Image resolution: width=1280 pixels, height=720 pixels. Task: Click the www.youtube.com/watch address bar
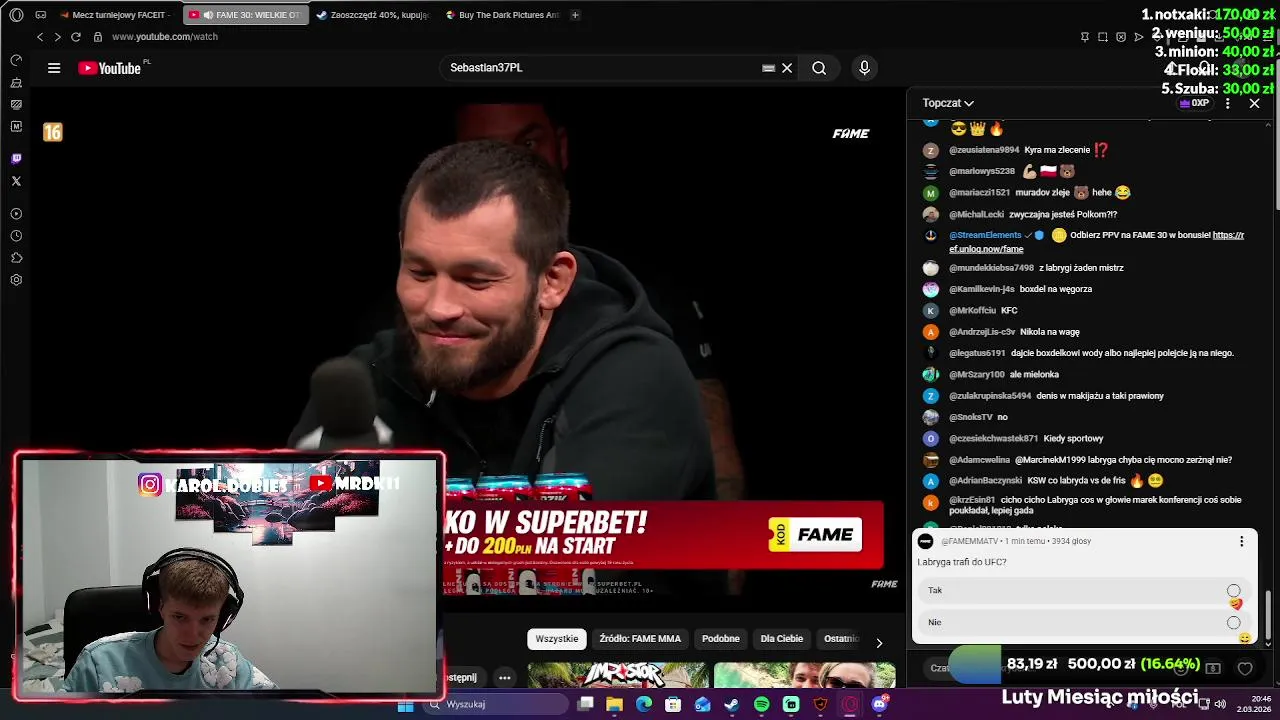(x=165, y=37)
